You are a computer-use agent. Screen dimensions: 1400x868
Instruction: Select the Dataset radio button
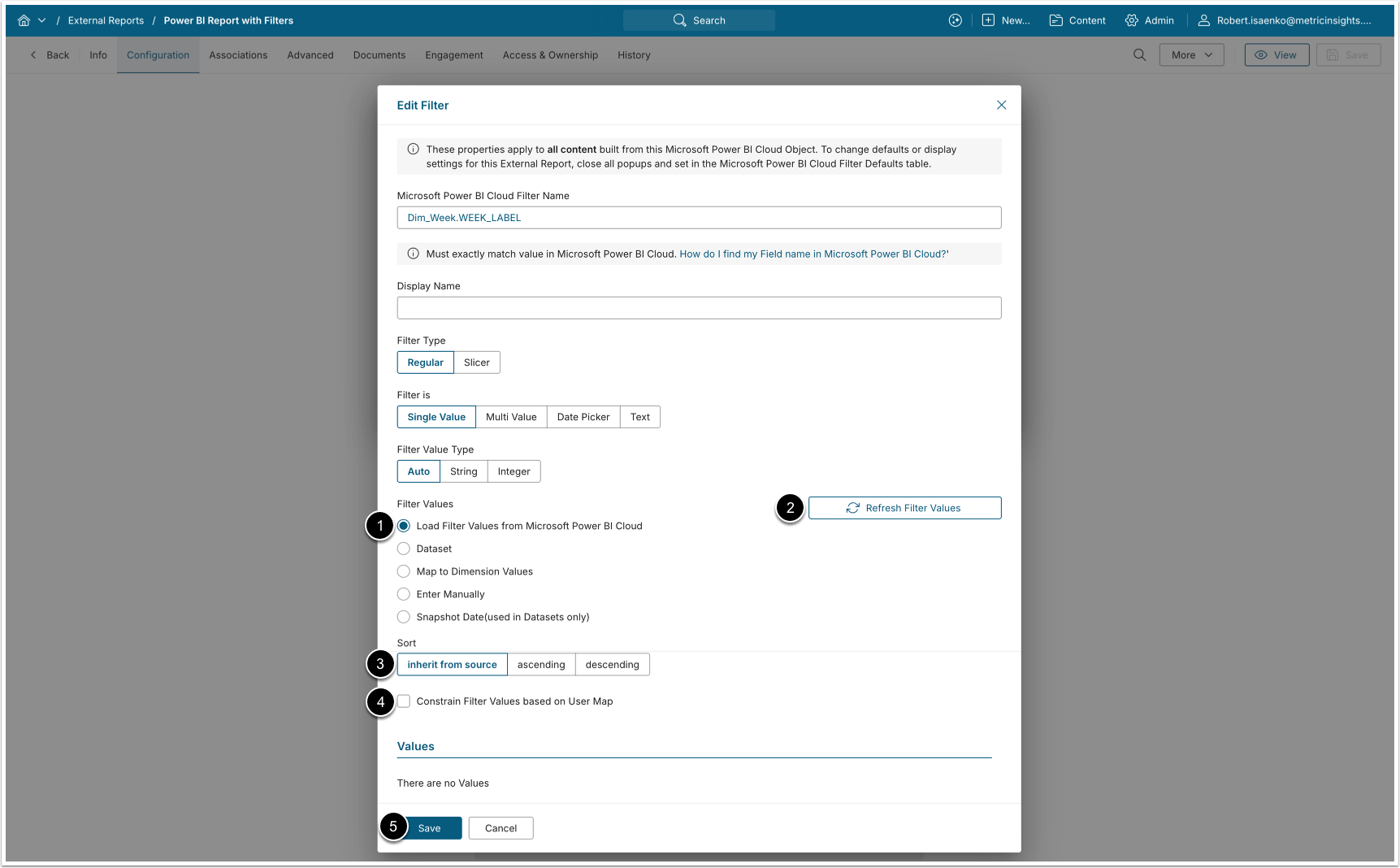point(404,549)
